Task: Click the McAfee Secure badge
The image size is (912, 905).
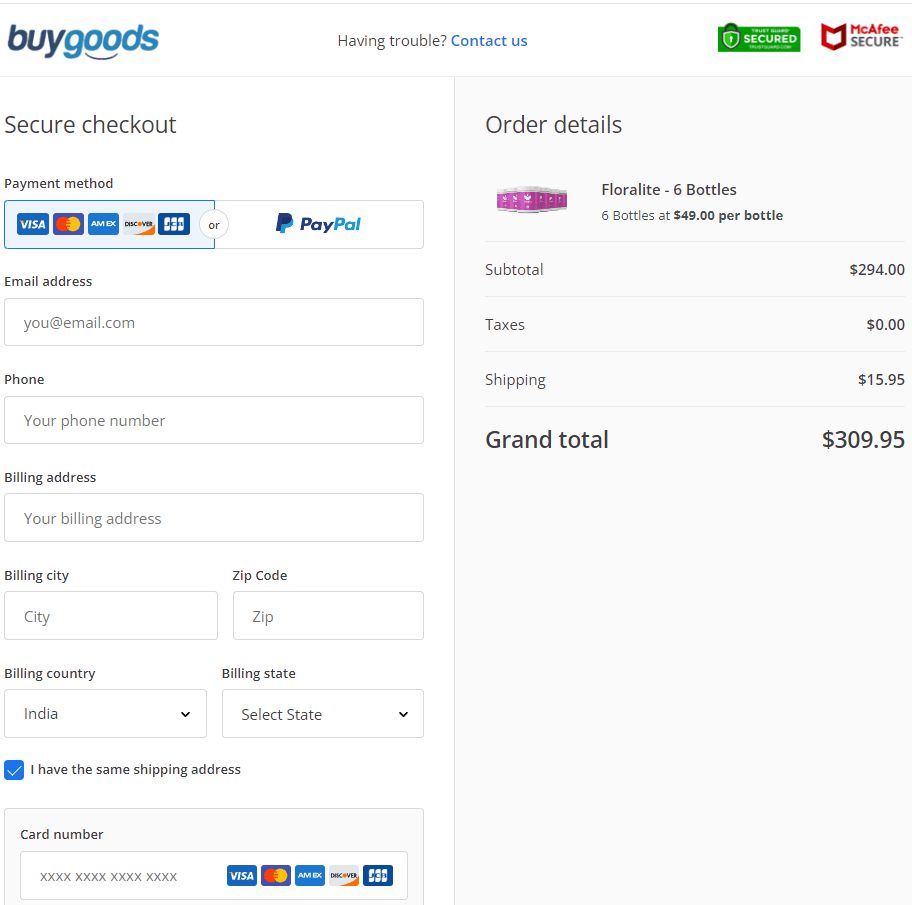Action: point(861,37)
